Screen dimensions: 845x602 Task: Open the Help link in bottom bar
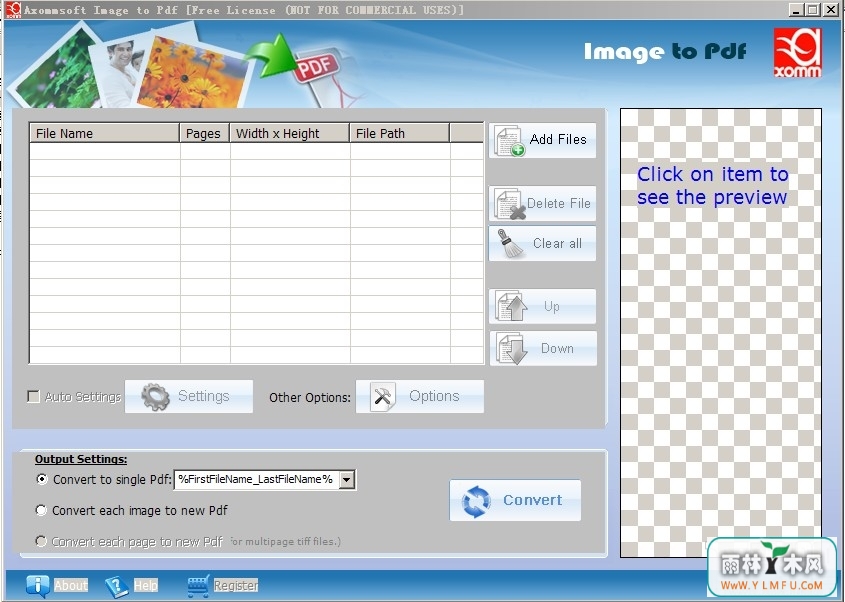(146, 585)
